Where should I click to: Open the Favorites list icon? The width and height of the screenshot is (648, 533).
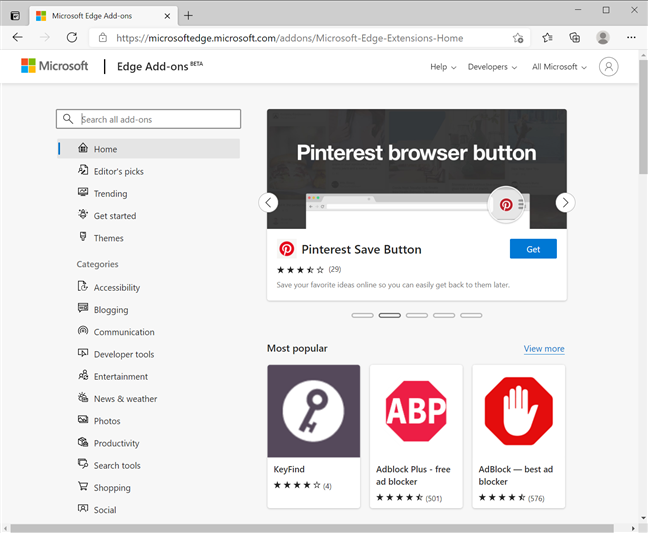[x=547, y=38]
